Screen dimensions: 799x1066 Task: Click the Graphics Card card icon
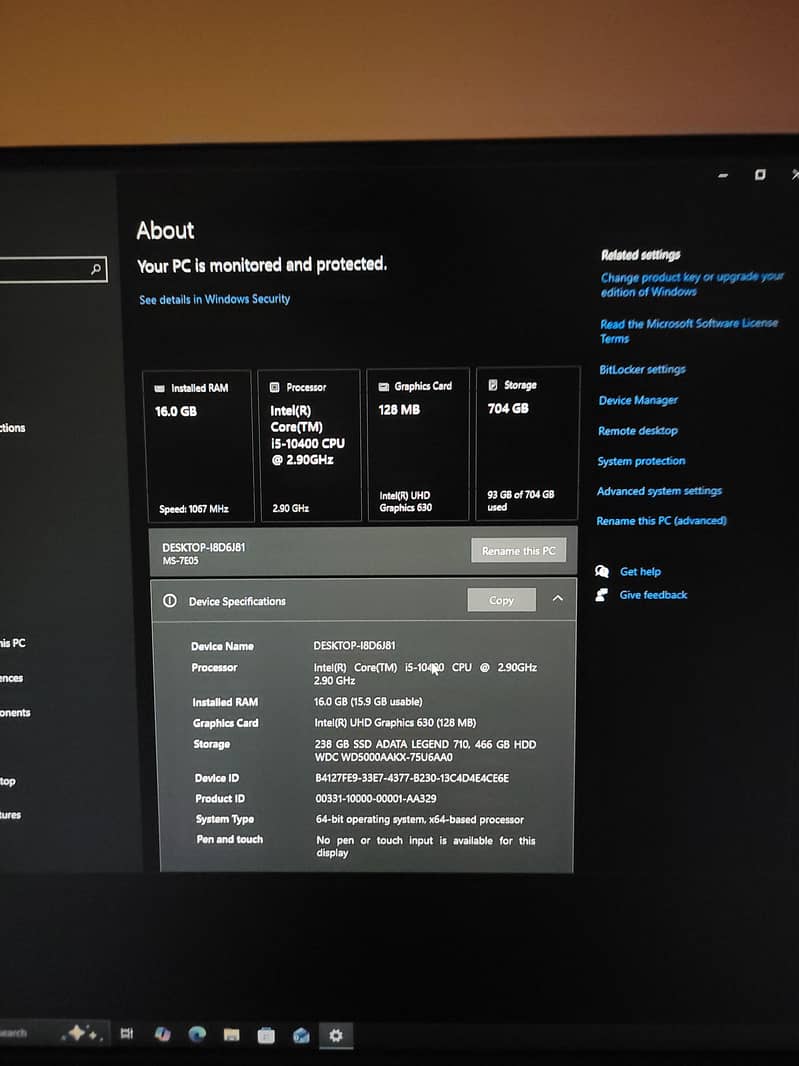[x=383, y=386]
